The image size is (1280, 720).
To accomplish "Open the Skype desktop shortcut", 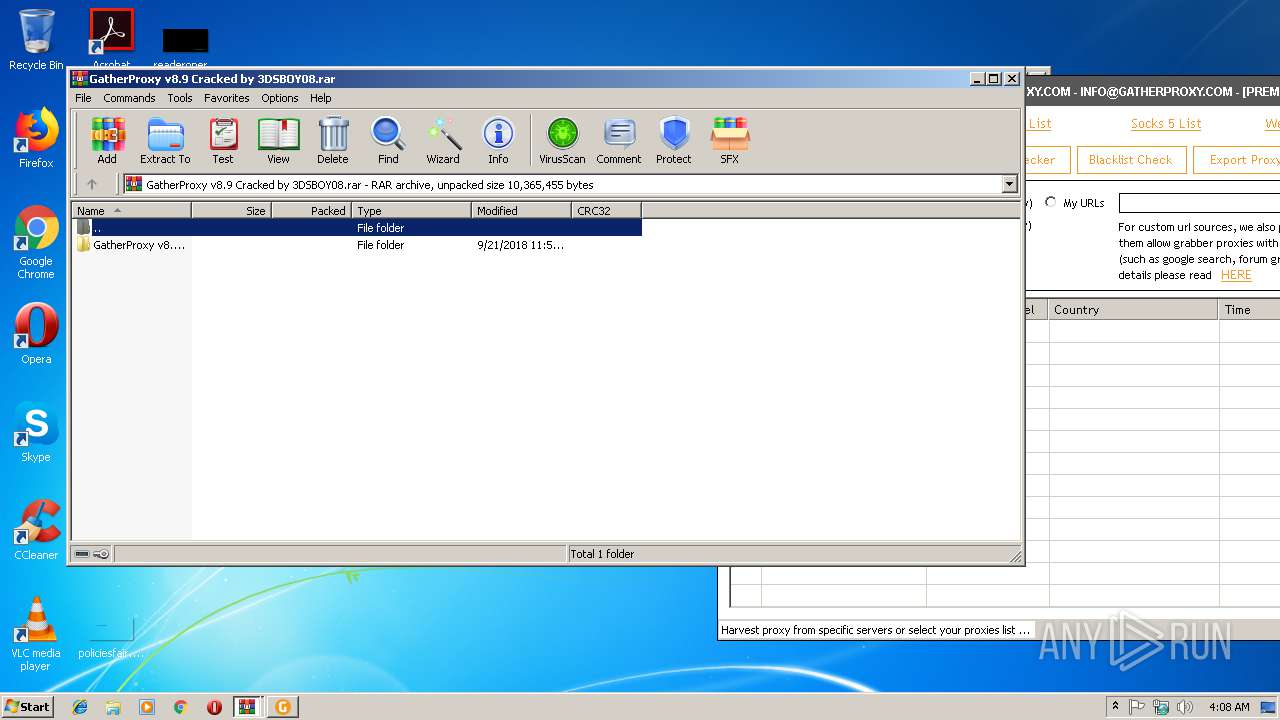I will [36, 432].
